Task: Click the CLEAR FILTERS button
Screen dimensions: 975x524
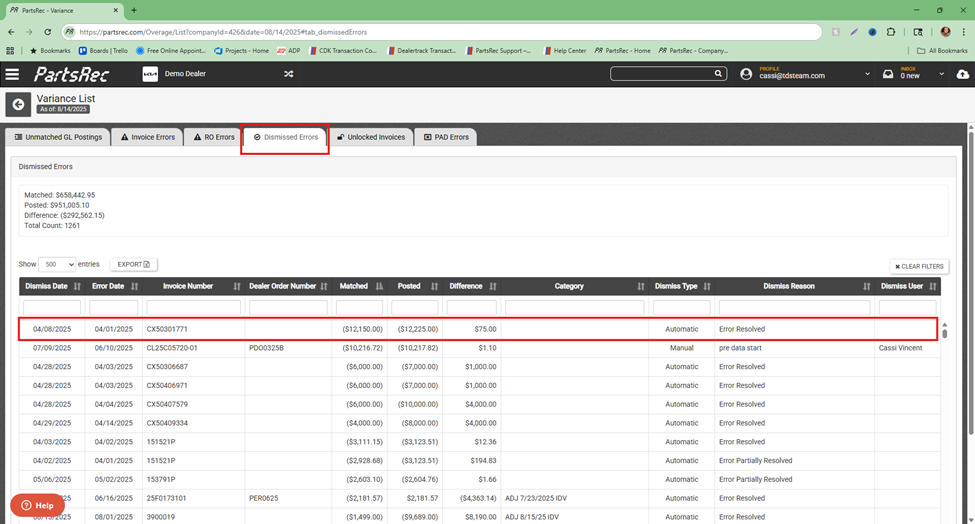Action: pos(919,266)
